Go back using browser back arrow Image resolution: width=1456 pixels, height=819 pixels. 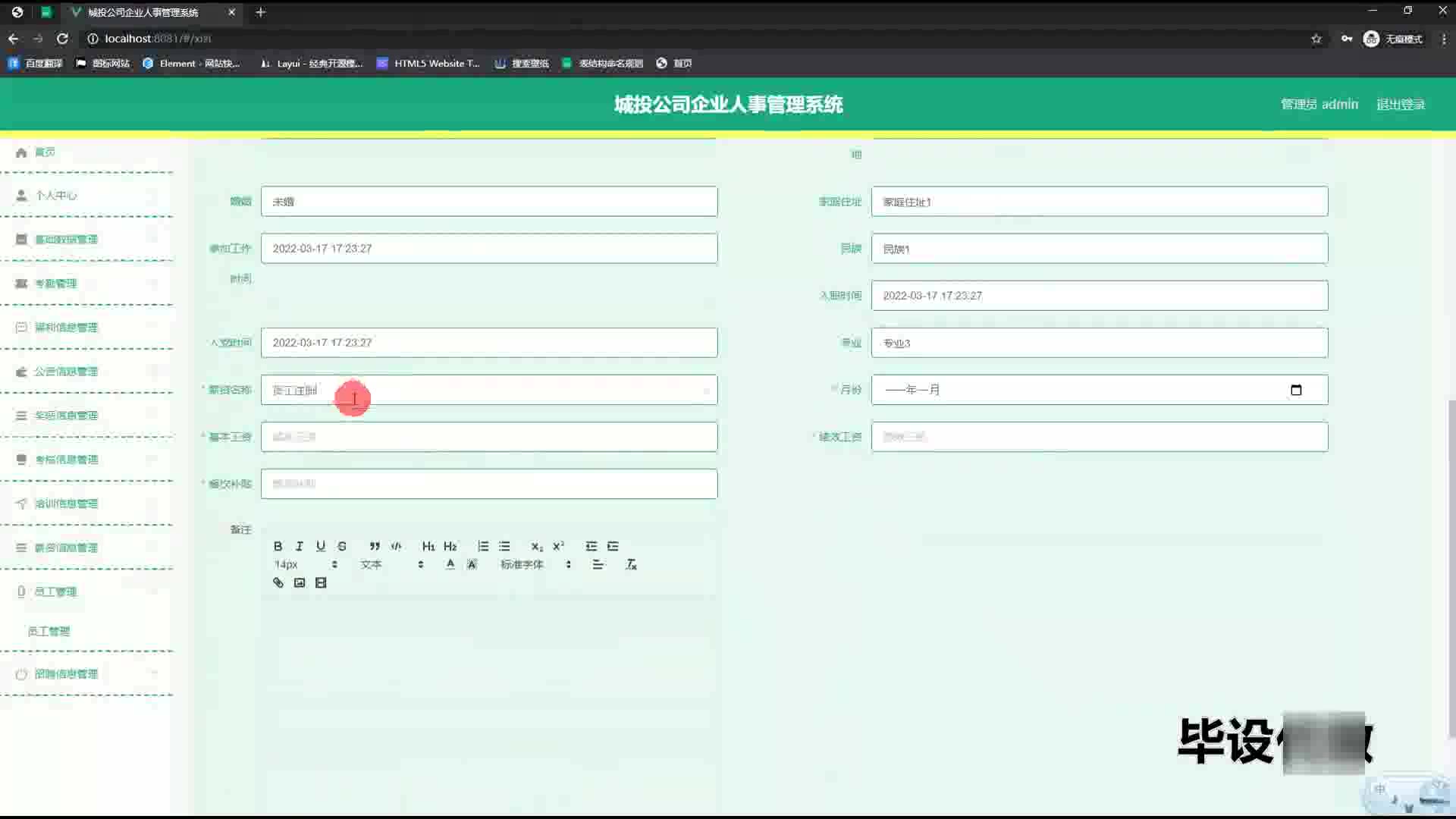14,39
